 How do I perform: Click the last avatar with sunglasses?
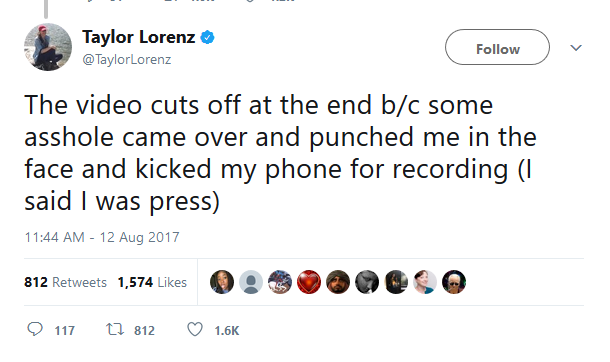click(454, 282)
